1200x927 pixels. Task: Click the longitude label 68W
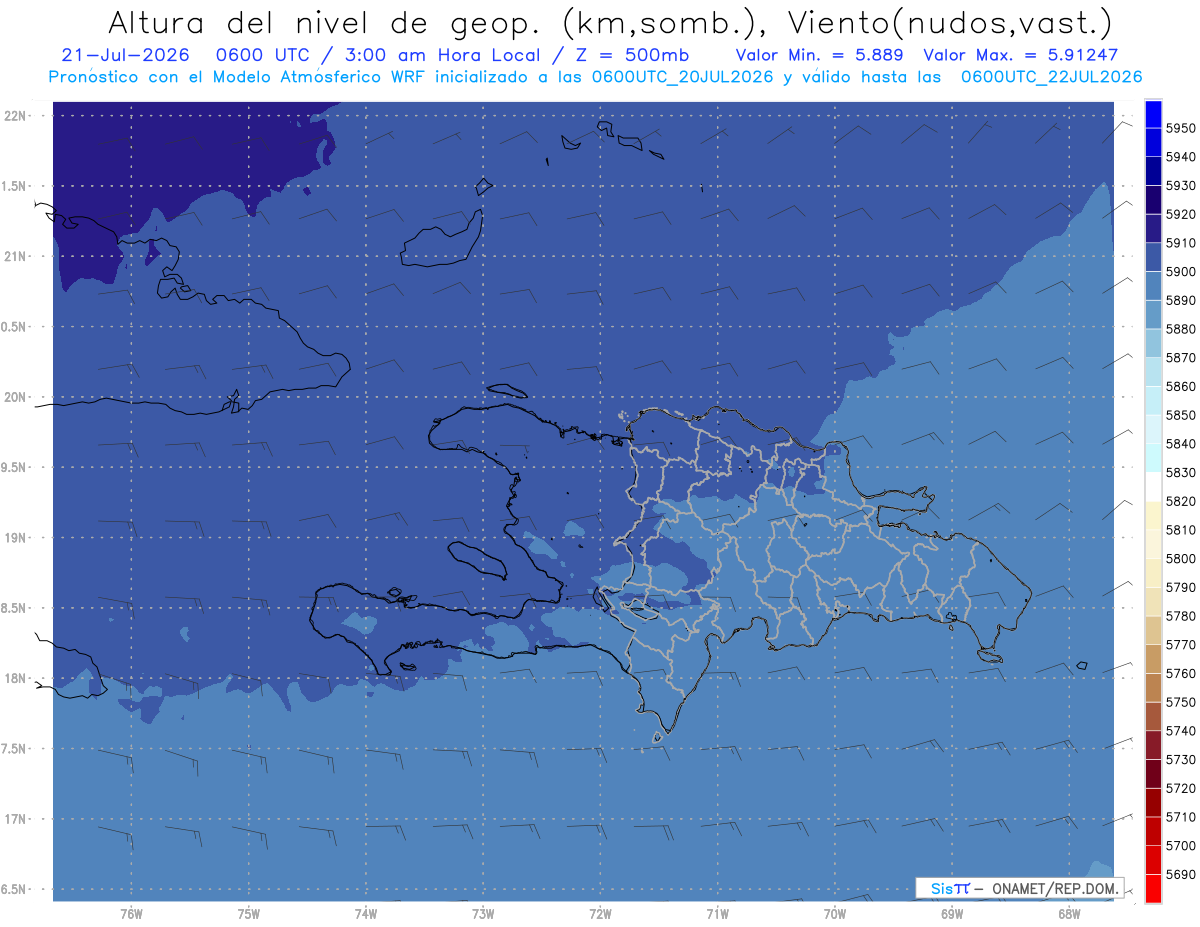[1069, 914]
